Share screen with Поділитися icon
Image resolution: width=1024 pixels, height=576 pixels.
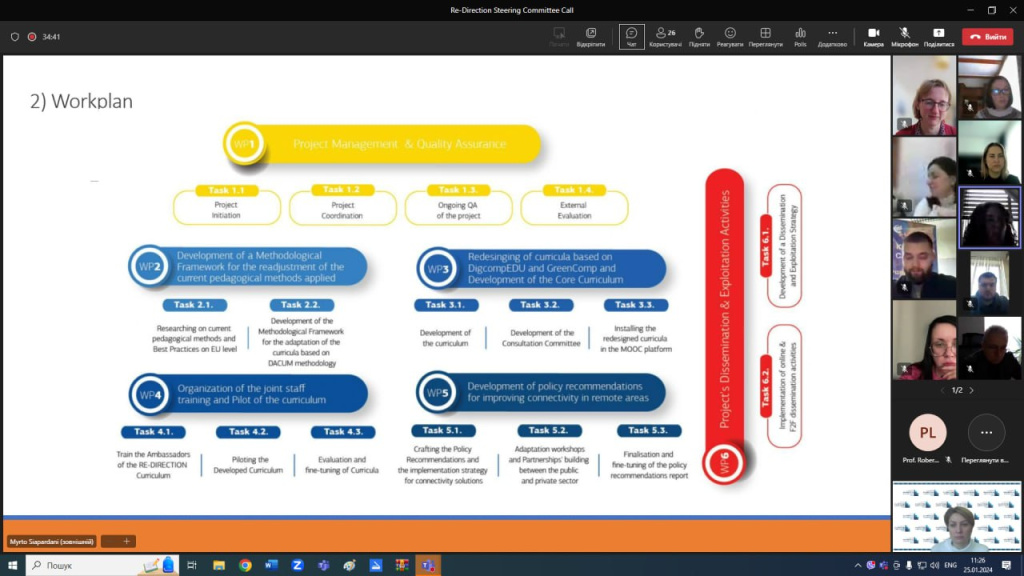pyautogui.click(x=938, y=37)
